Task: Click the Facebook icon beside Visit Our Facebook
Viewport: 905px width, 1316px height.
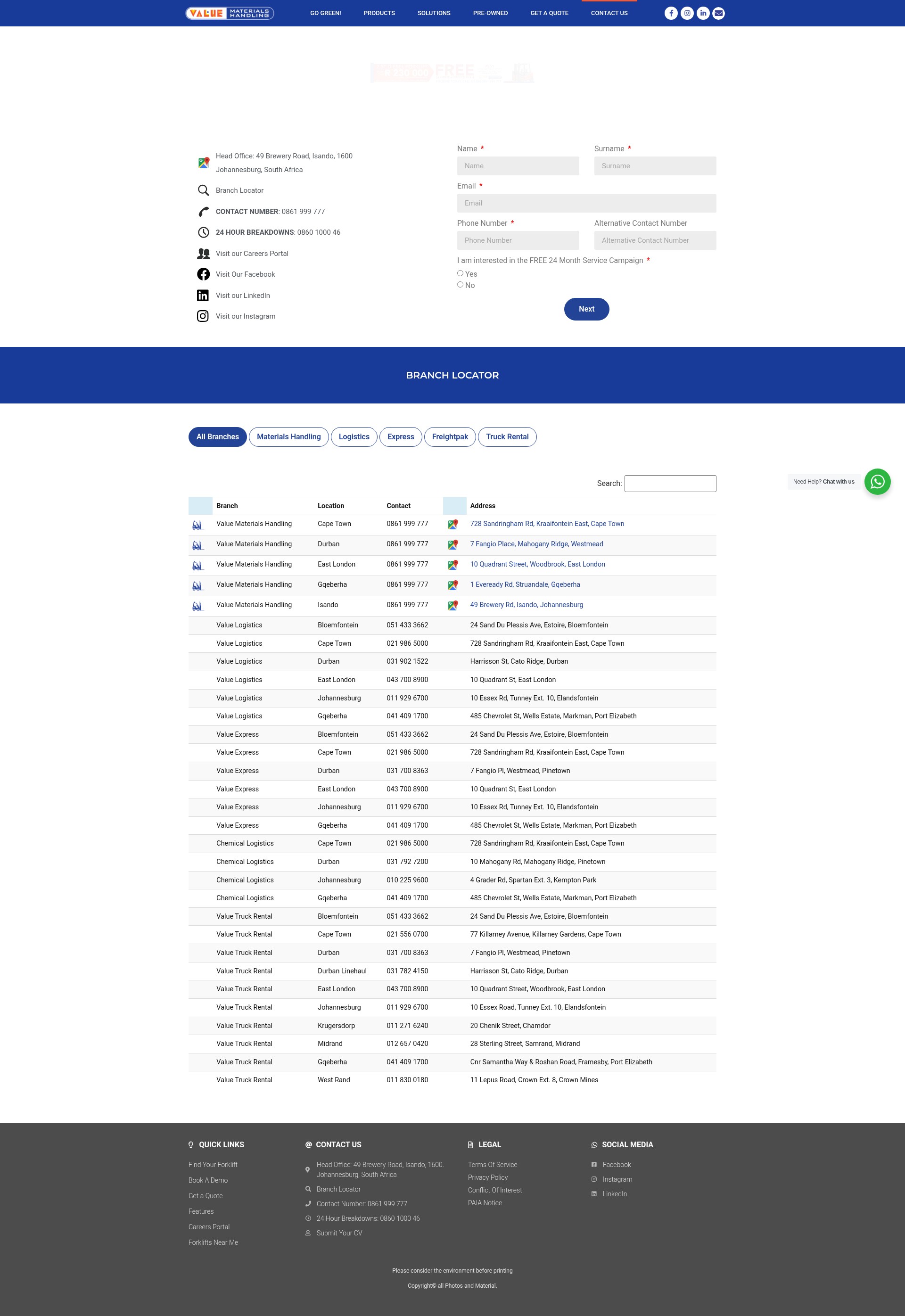Action: tap(203, 274)
